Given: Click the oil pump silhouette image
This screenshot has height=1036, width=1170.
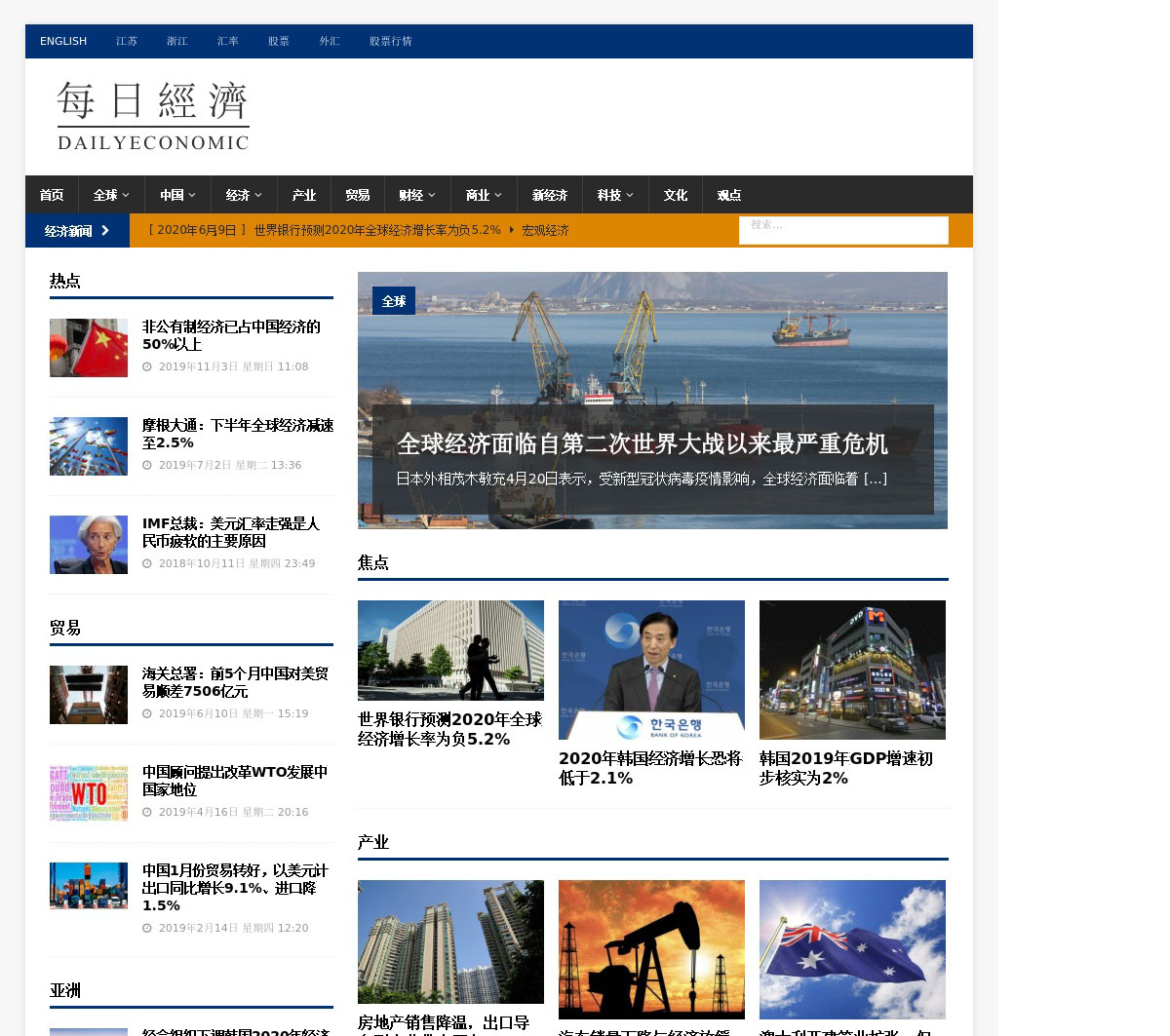Looking at the screenshot, I should (x=651, y=949).
